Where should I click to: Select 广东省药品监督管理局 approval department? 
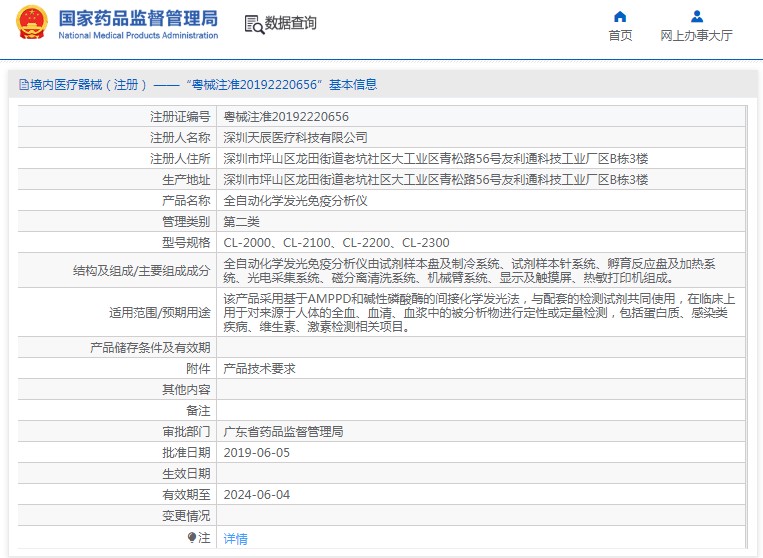pos(283,432)
